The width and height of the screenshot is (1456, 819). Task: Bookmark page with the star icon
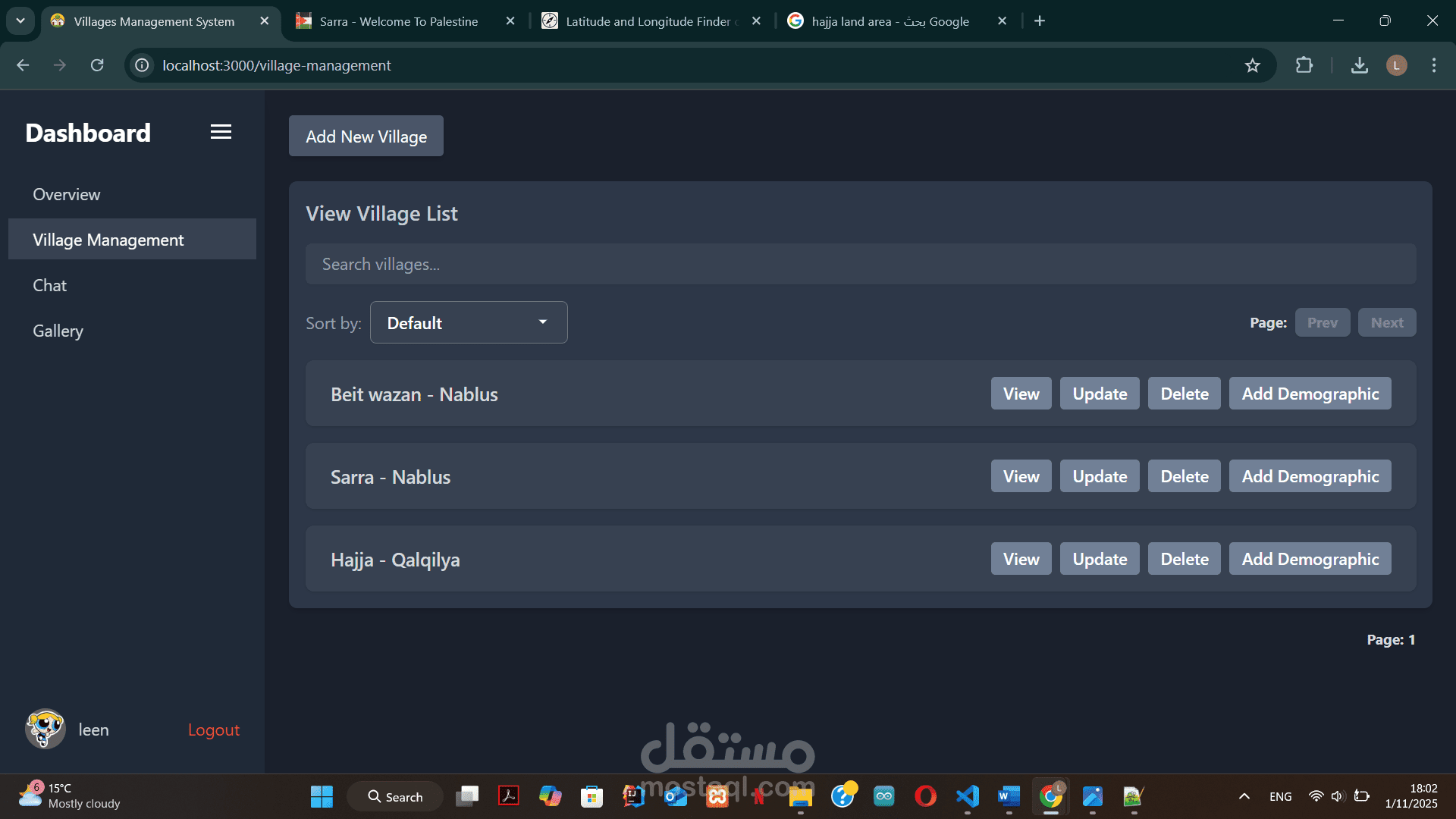(x=1252, y=65)
